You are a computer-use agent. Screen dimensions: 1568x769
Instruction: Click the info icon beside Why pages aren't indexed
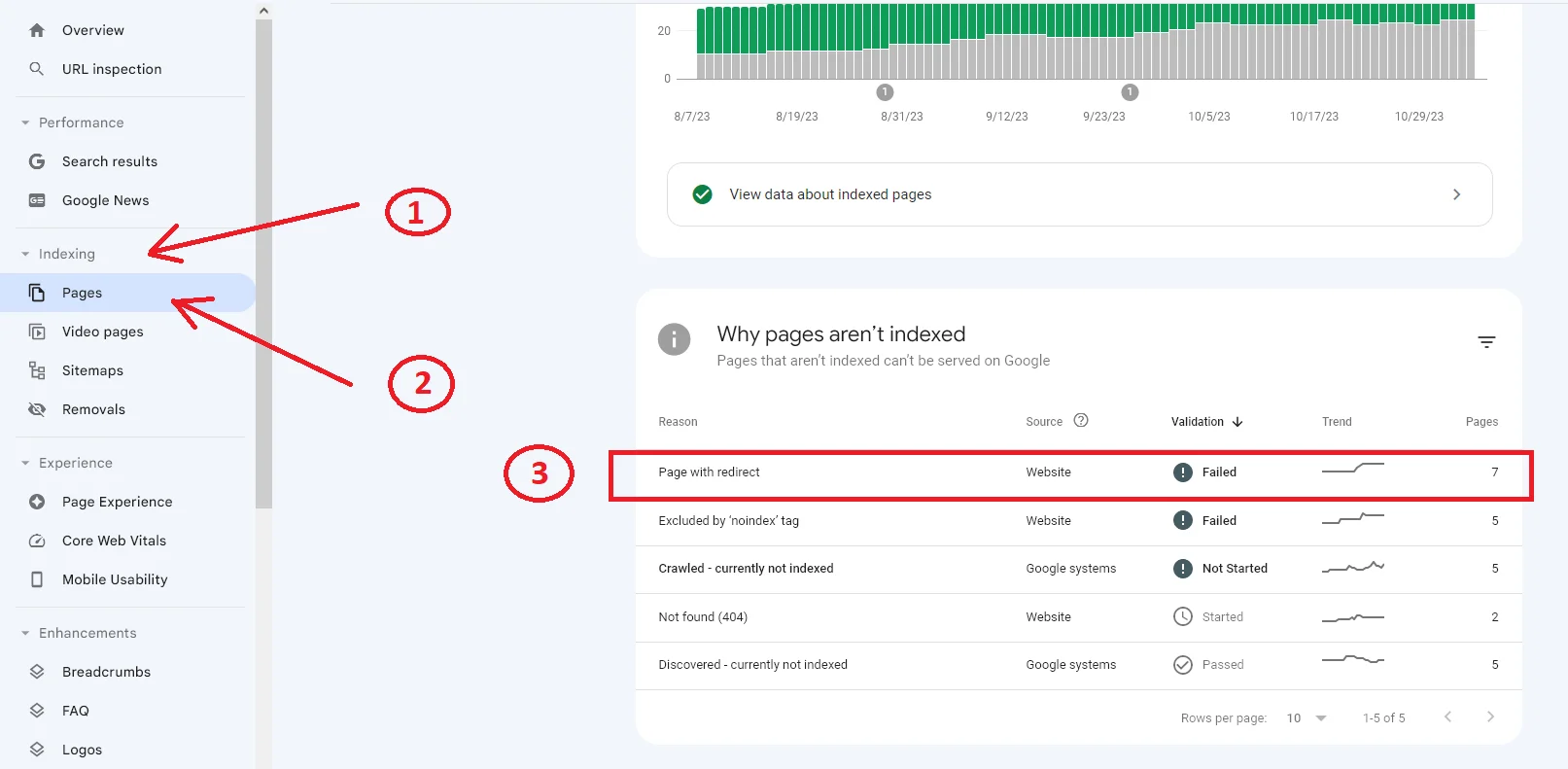tap(675, 339)
